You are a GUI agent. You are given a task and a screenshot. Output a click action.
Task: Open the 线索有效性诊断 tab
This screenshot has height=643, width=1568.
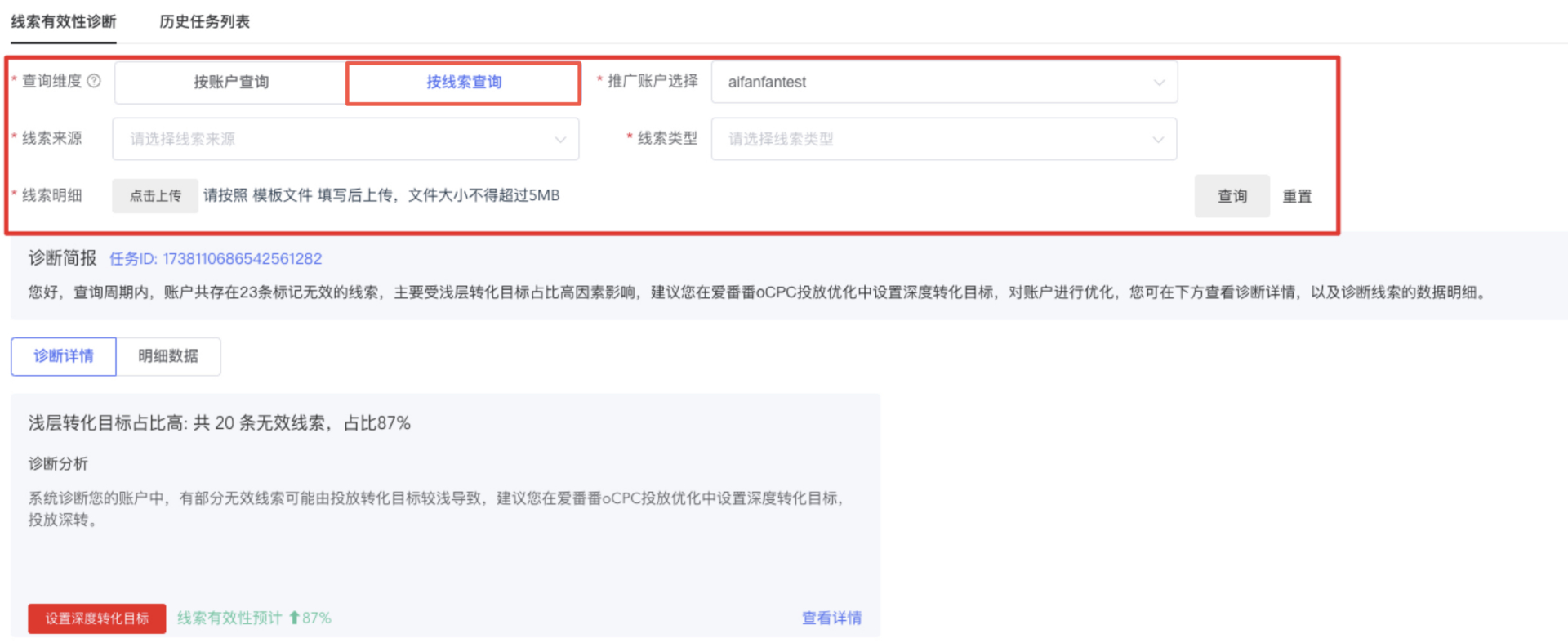tap(64, 22)
